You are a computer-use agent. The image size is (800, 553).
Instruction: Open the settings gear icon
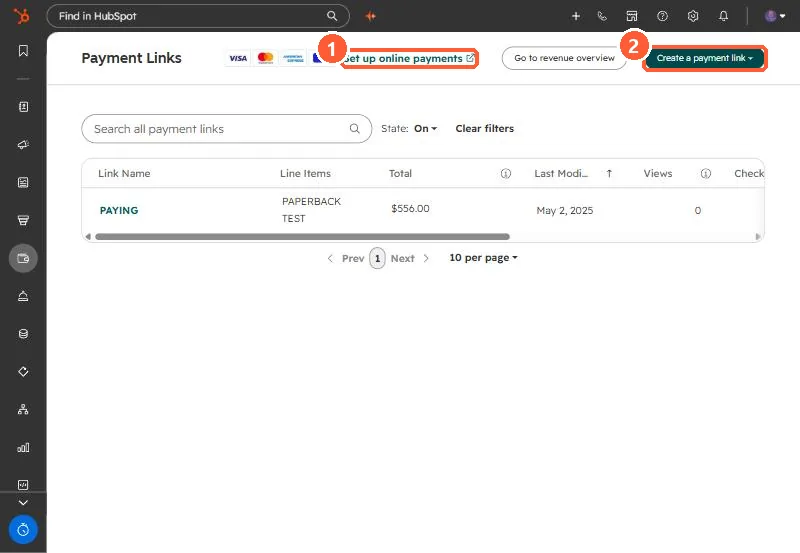692,16
